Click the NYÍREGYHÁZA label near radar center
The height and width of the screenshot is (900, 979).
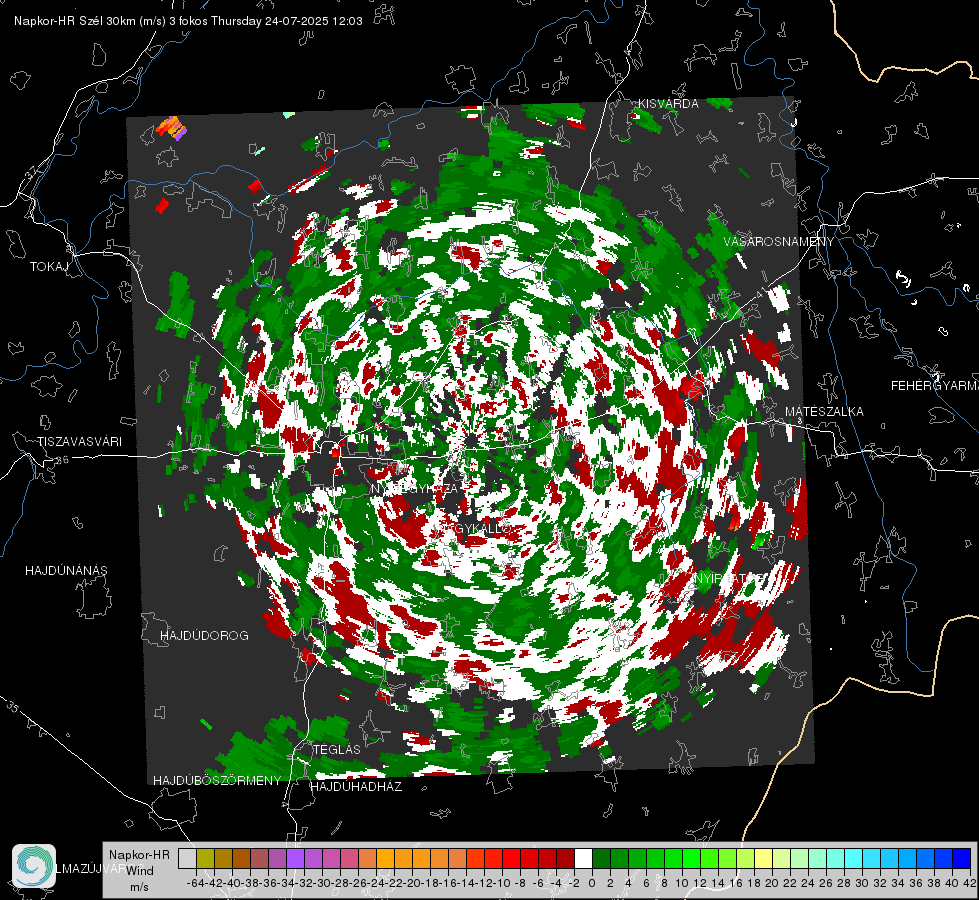(415, 488)
